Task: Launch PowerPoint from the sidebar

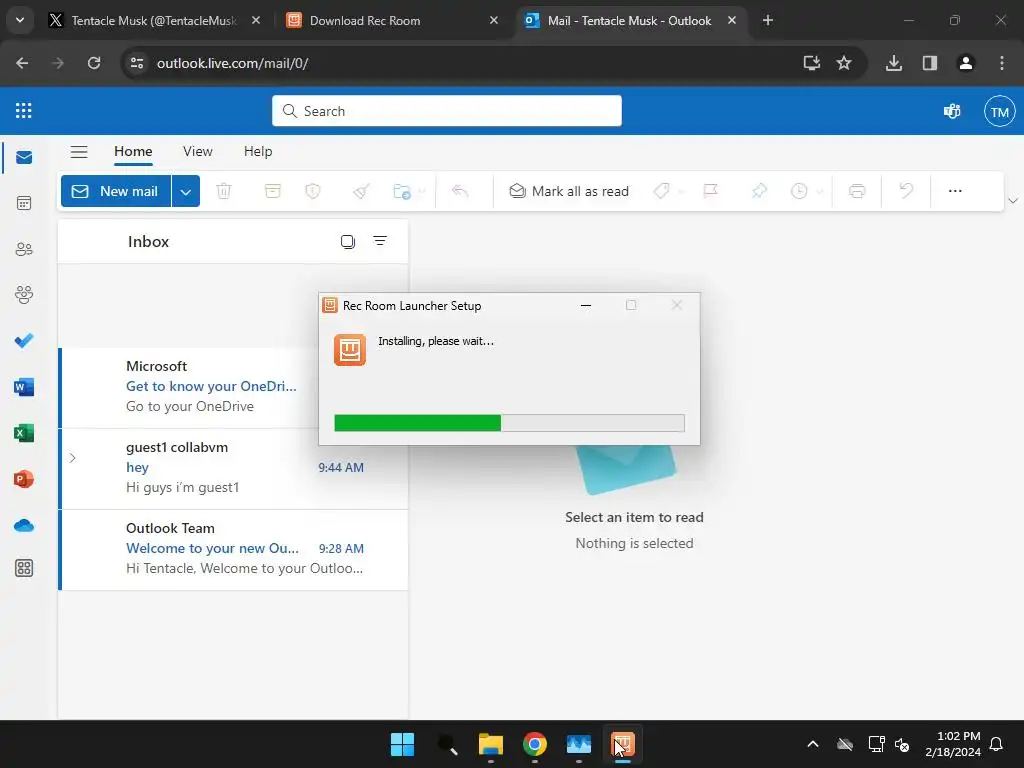Action: pyautogui.click(x=24, y=479)
